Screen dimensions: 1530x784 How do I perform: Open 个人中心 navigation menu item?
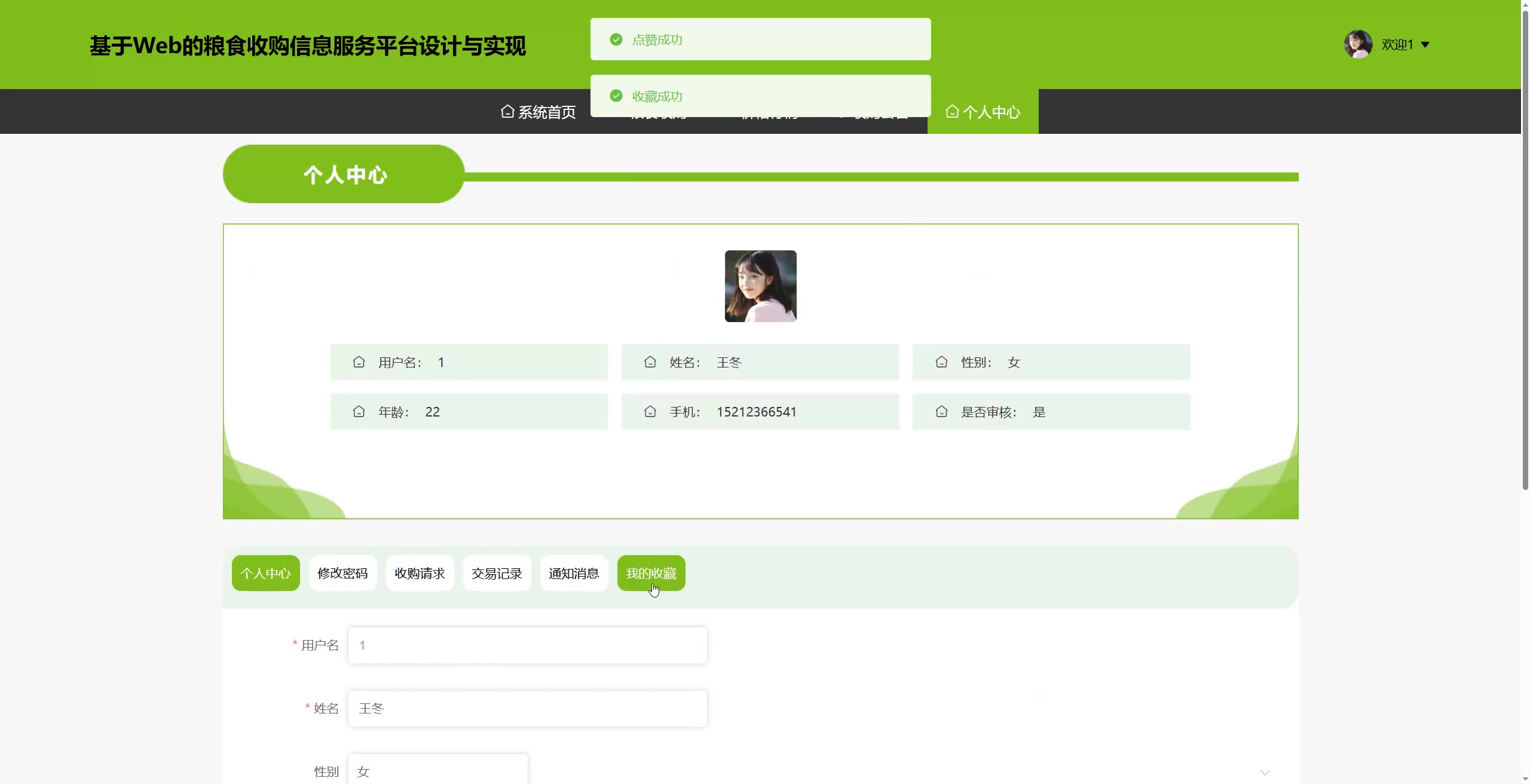coord(983,112)
